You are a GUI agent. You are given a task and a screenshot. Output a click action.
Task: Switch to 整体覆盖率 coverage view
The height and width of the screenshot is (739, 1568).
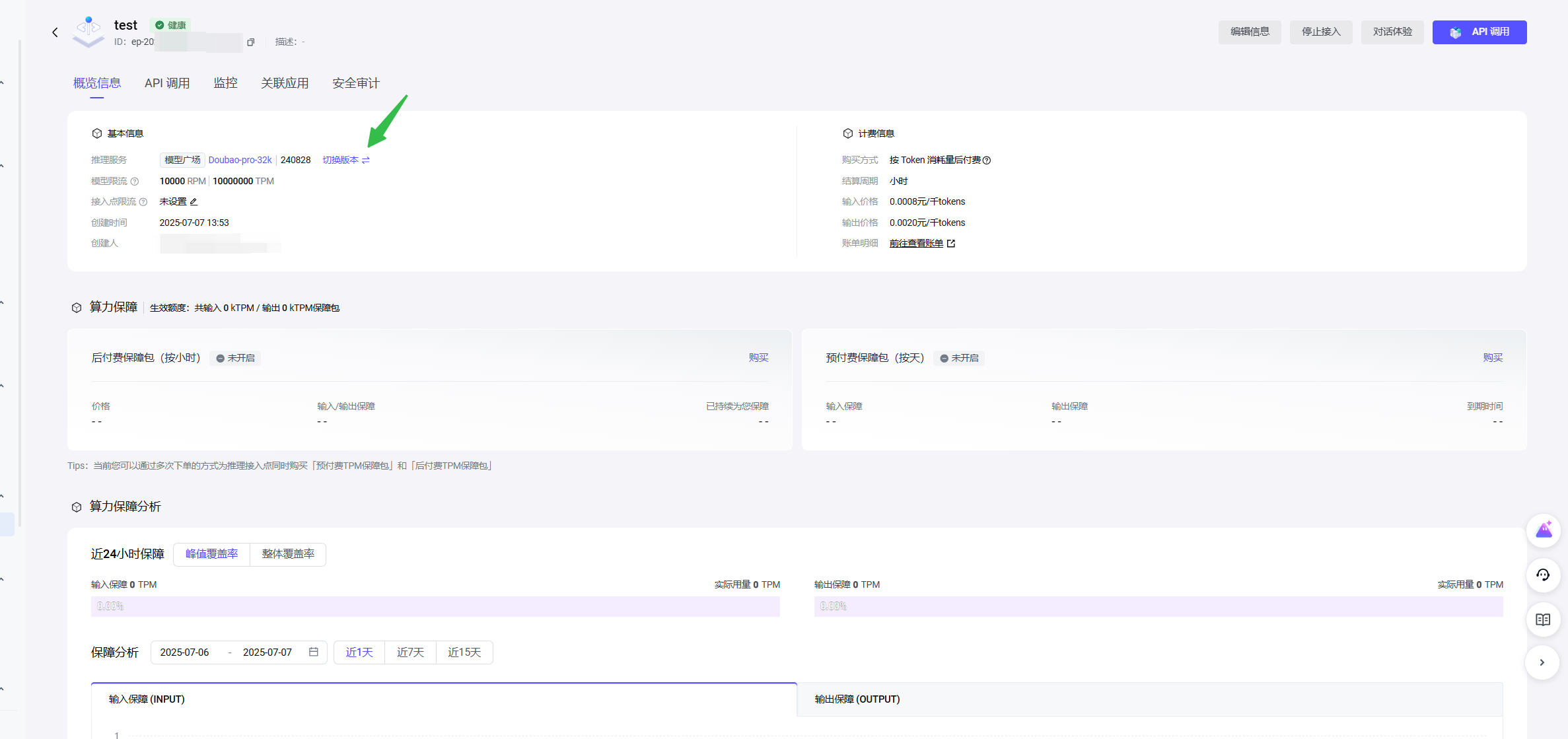click(288, 554)
